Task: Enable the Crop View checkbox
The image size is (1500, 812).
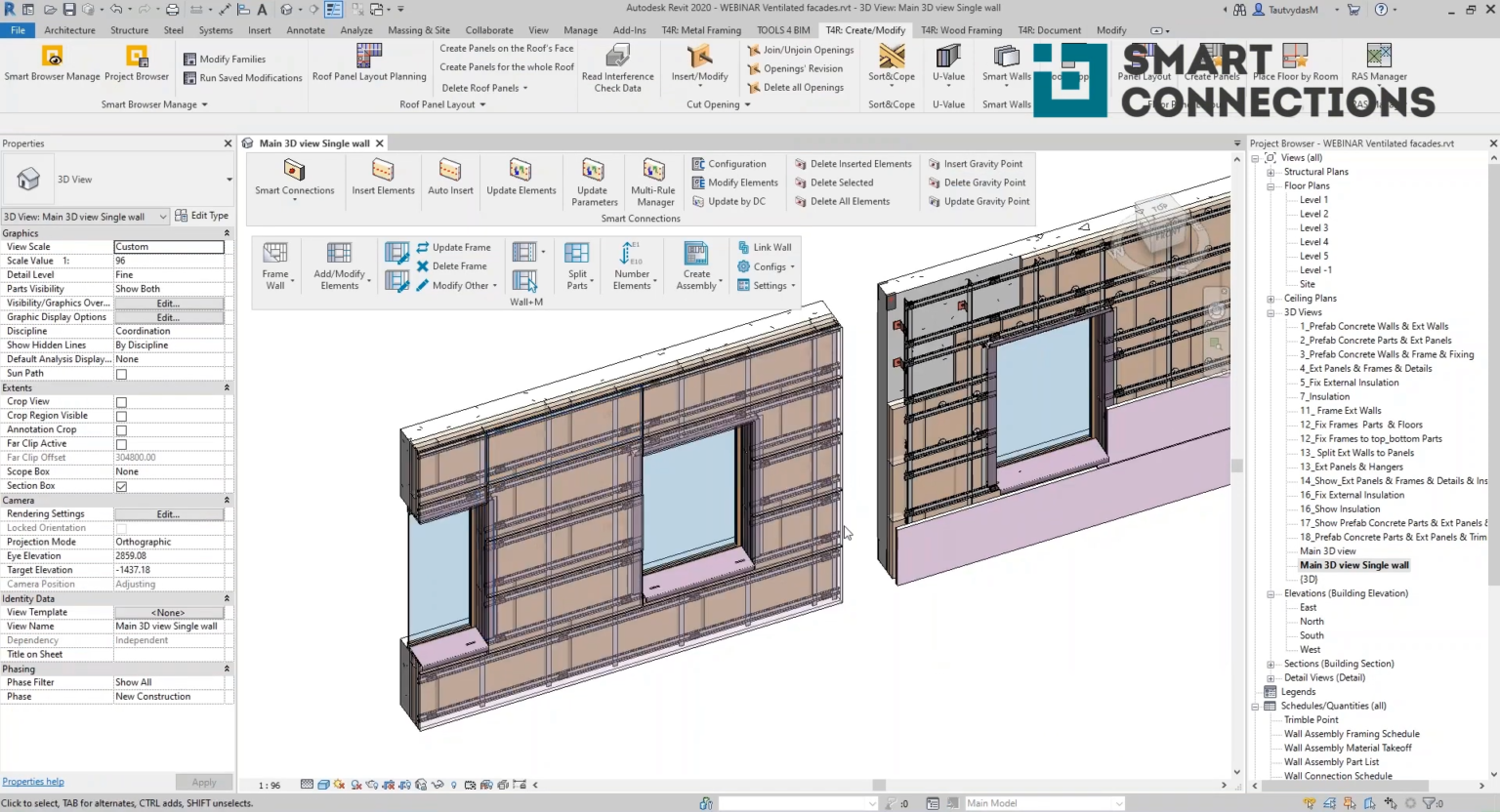Action: (121, 402)
